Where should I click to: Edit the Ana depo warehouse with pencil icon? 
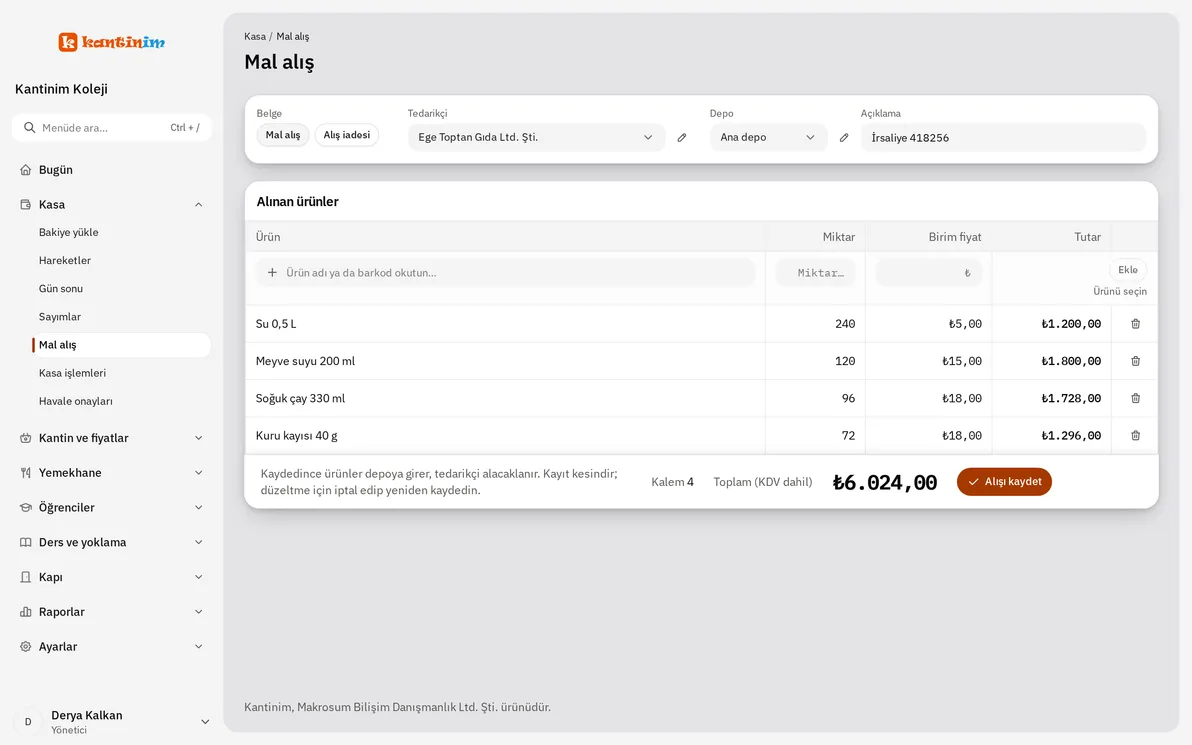[844, 138]
